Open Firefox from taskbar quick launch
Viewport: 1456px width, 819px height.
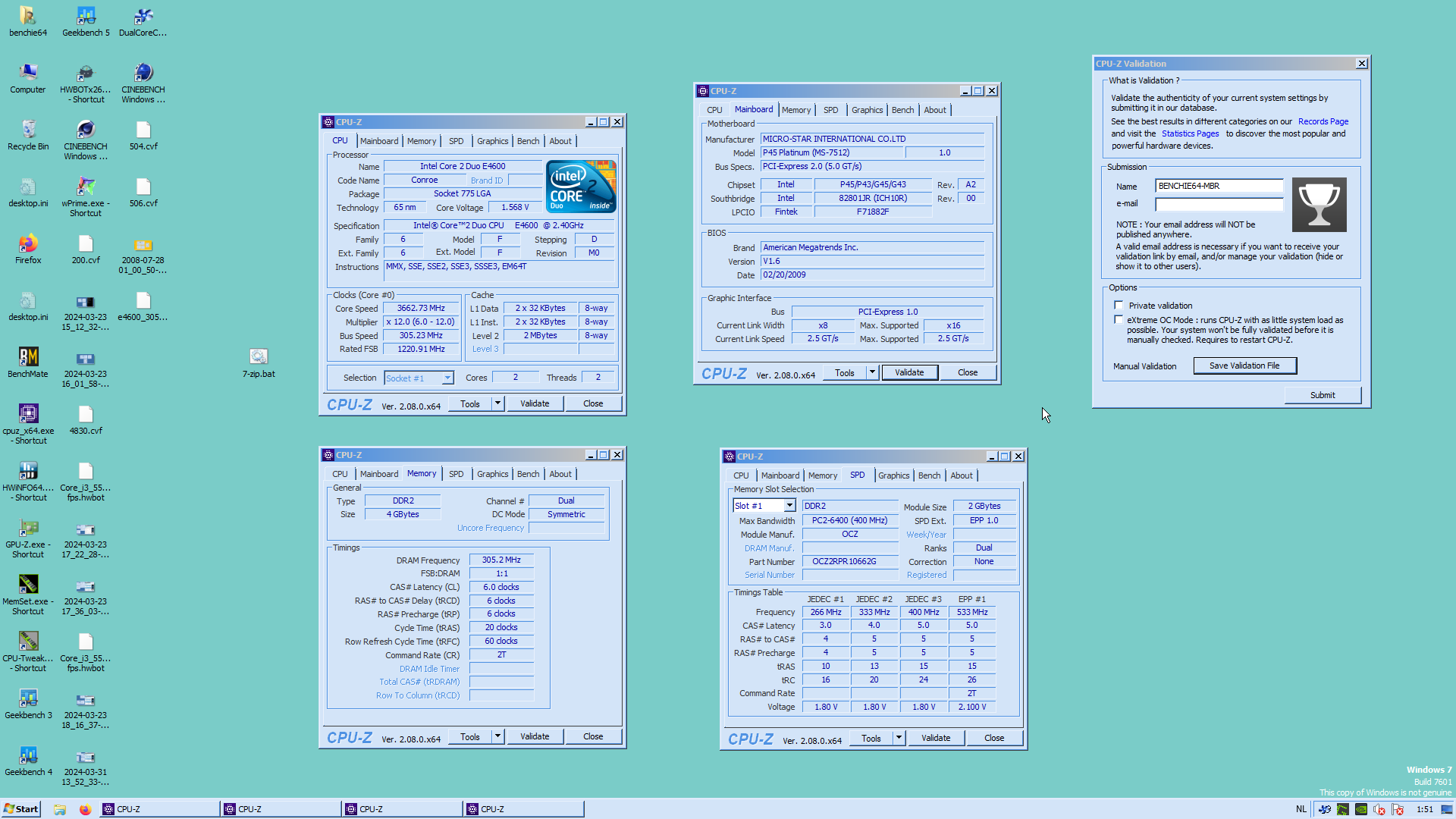[85, 809]
